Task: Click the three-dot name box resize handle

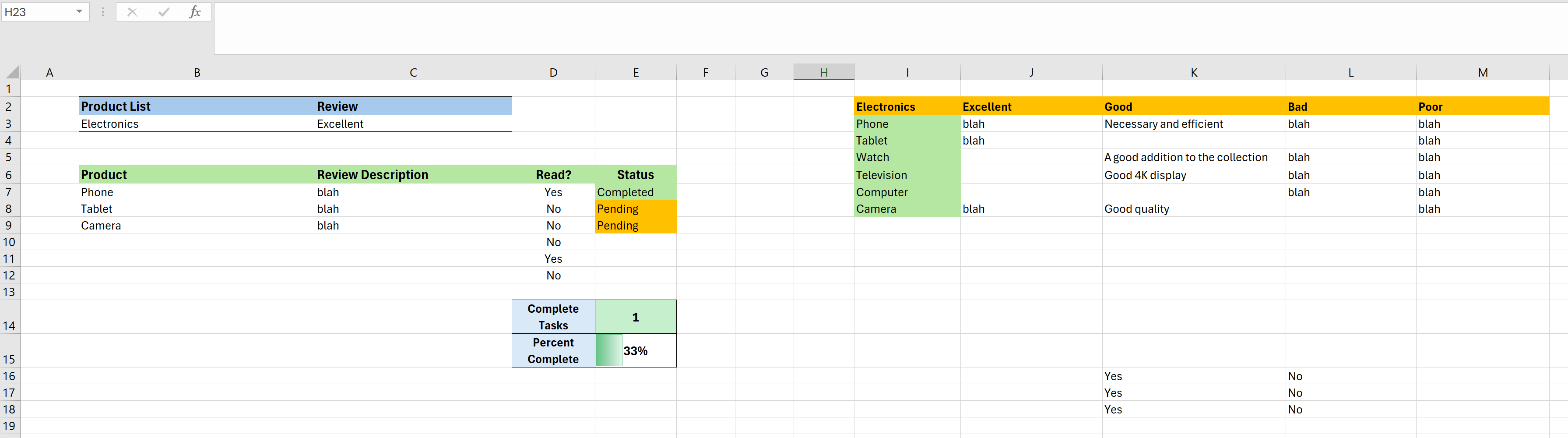Action: click(x=103, y=12)
